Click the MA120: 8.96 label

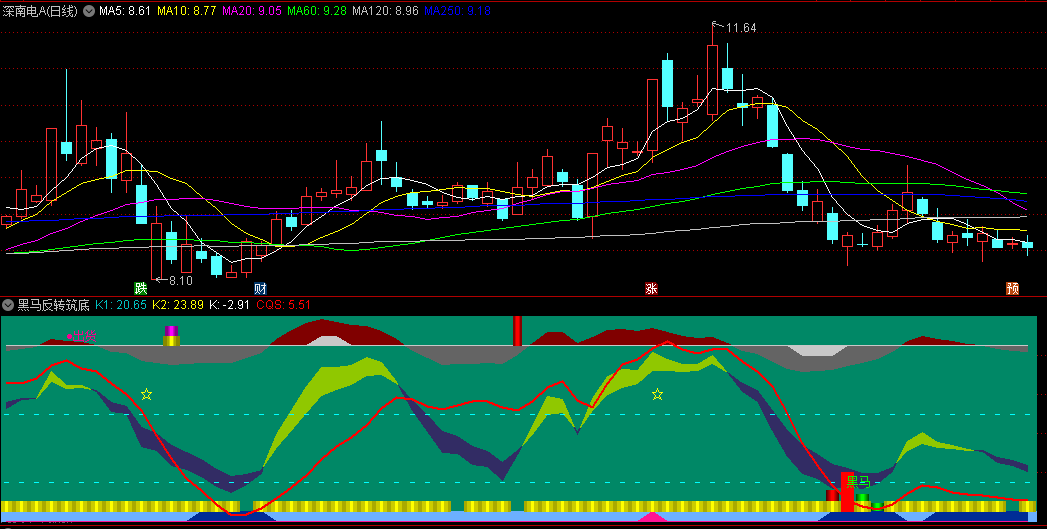[x=385, y=11]
